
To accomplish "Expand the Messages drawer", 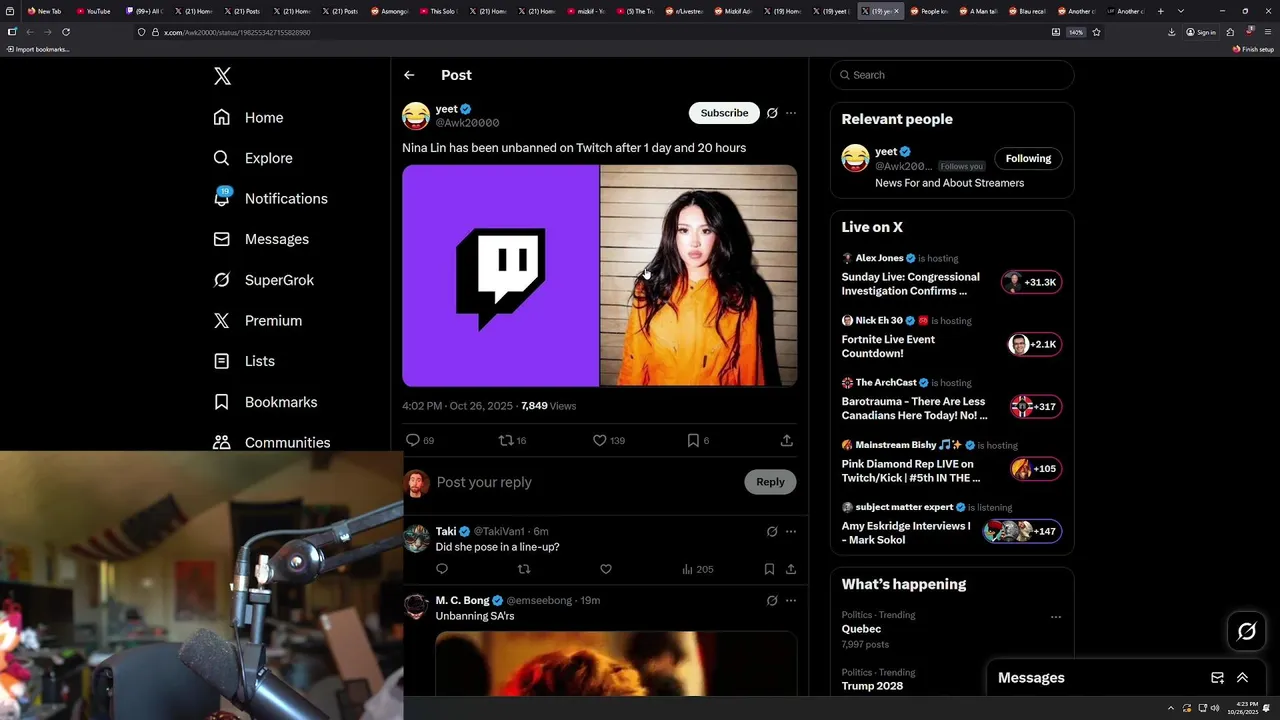I will point(1242,678).
